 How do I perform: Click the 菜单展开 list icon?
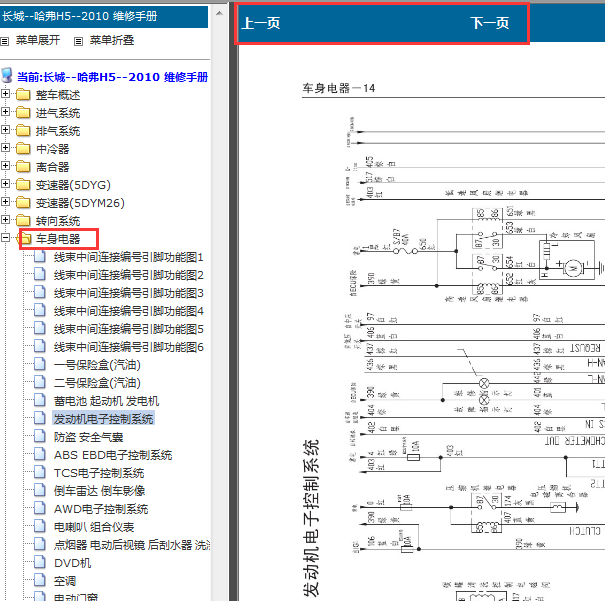(5, 41)
